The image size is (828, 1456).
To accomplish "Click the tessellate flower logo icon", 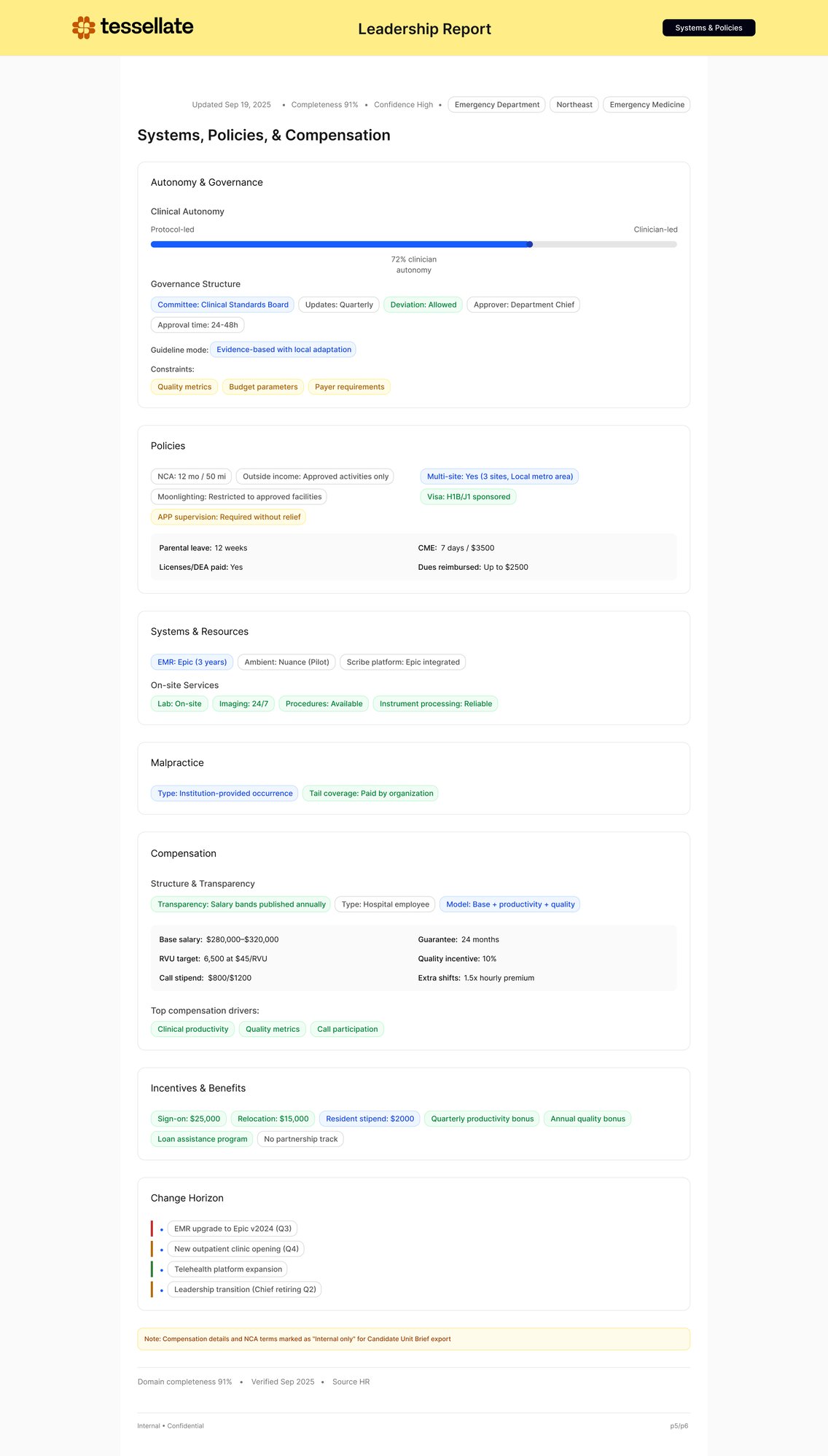I will [84, 28].
